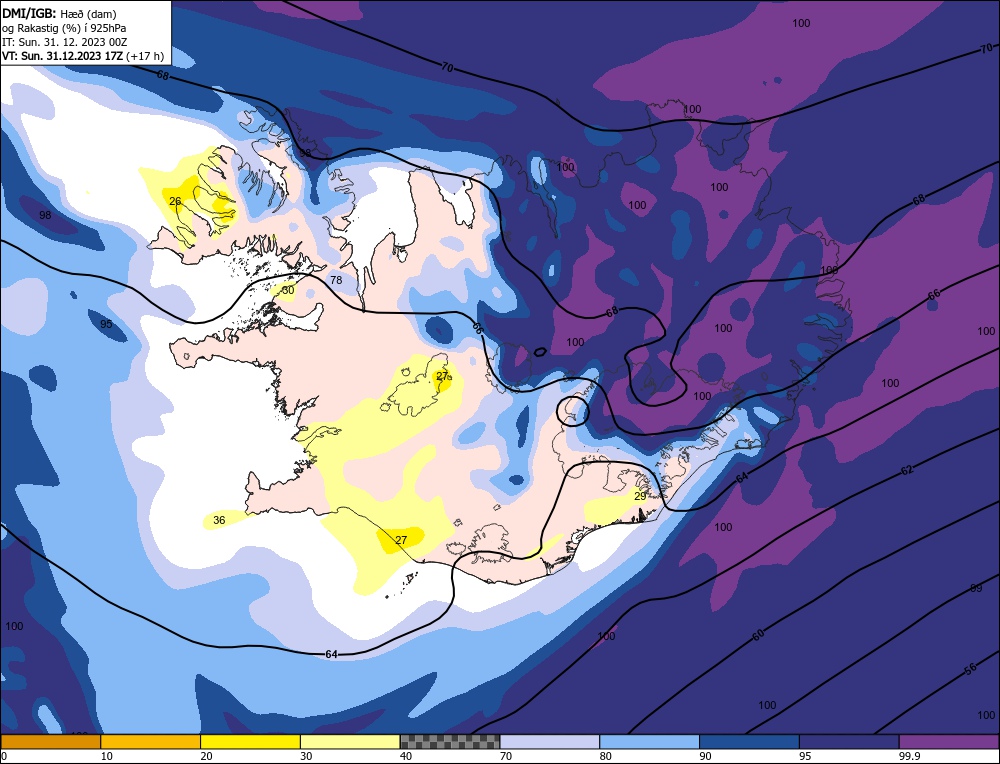
Task: Click the 'IT: Sun. 31. 12. 2023 00Z' line
Action: (x=64, y=41)
